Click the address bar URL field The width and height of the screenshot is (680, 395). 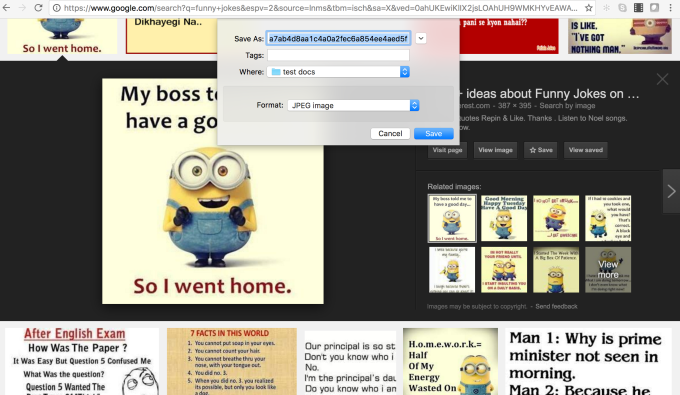321,8
